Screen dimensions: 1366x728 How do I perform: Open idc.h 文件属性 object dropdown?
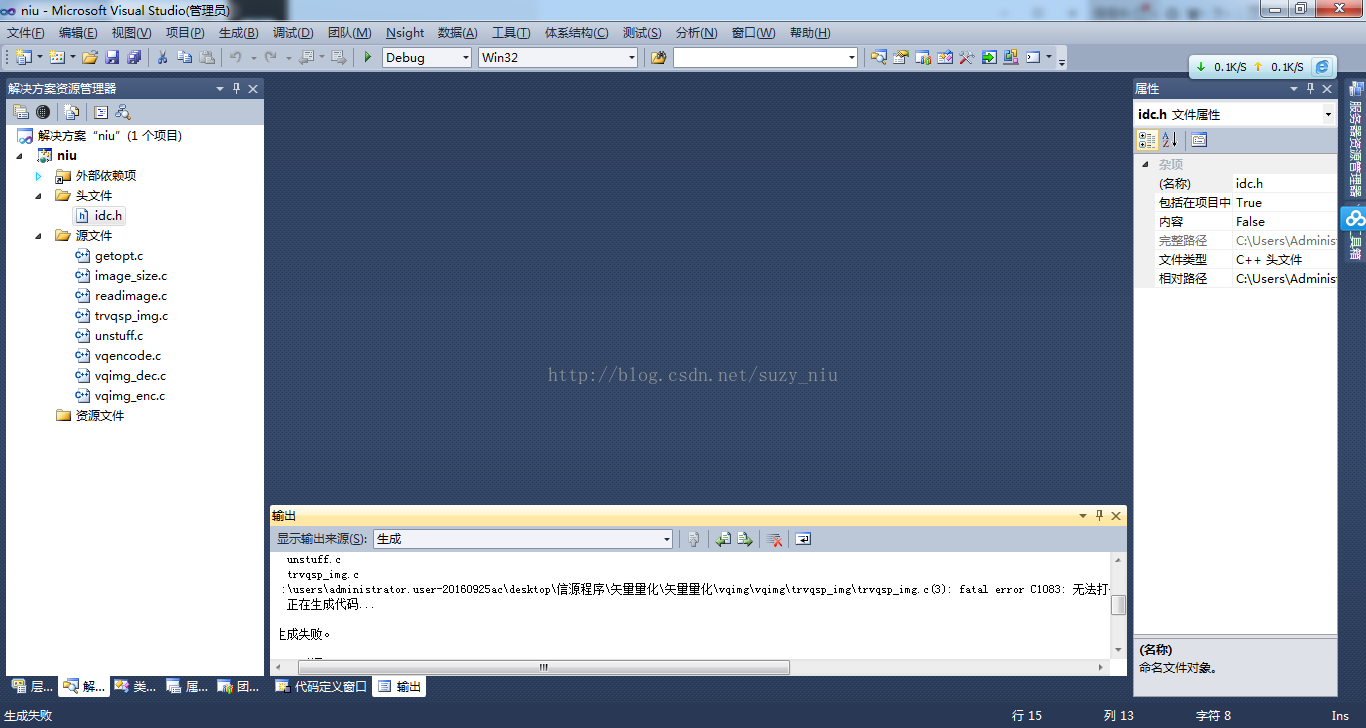pos(1328,114)
